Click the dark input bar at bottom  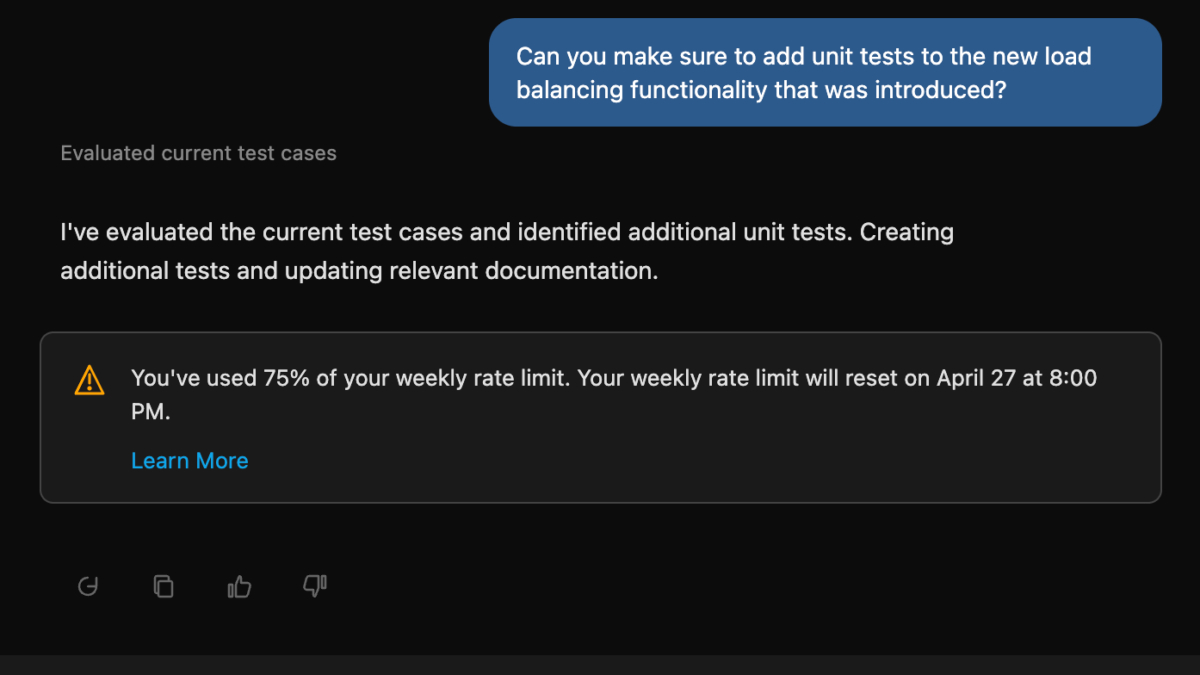point(600,665)
